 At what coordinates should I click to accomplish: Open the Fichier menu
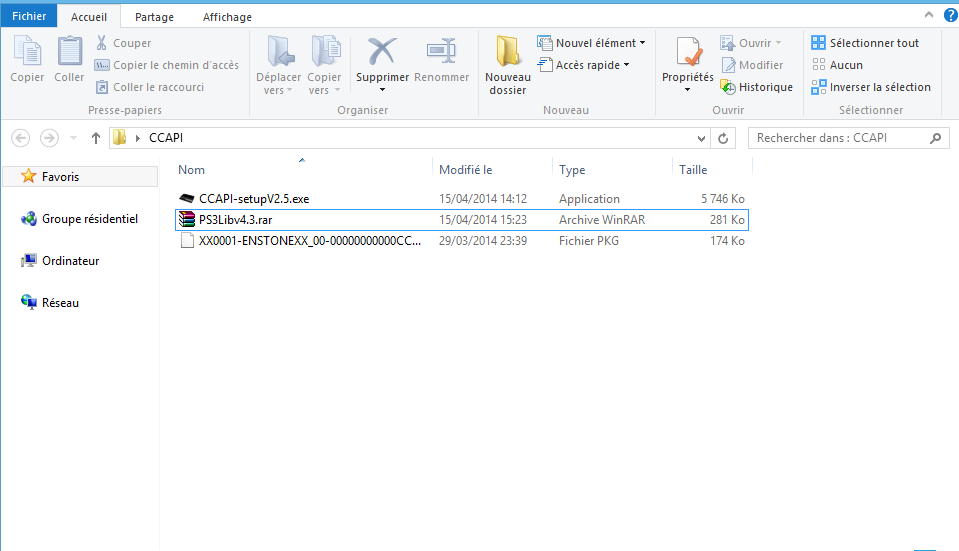click(29, 16)
